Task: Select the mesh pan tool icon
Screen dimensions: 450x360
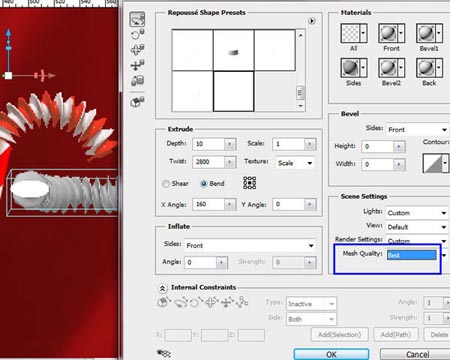Action: tap(137, 50)
